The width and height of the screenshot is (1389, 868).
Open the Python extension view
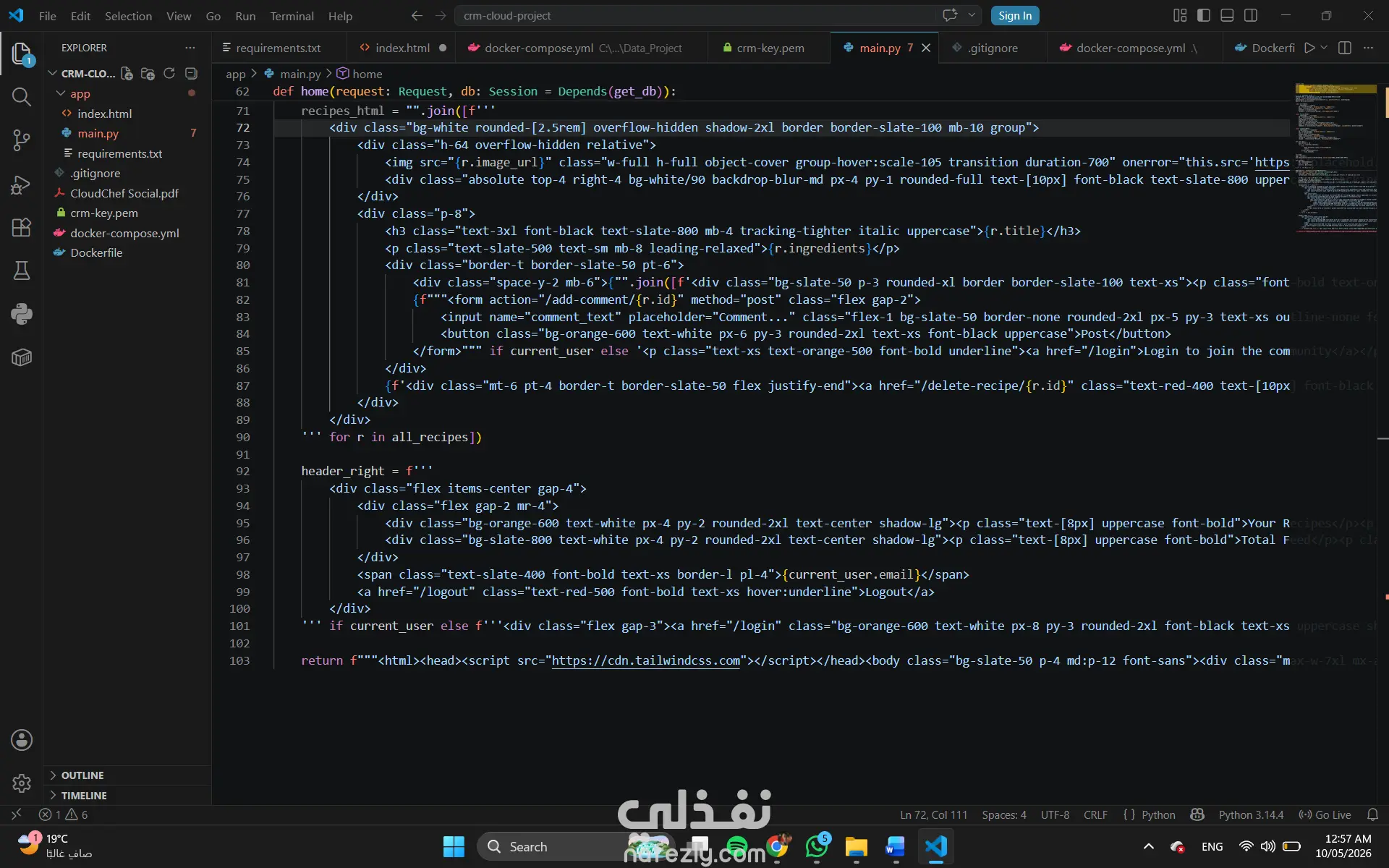click(x=22, y=314)
